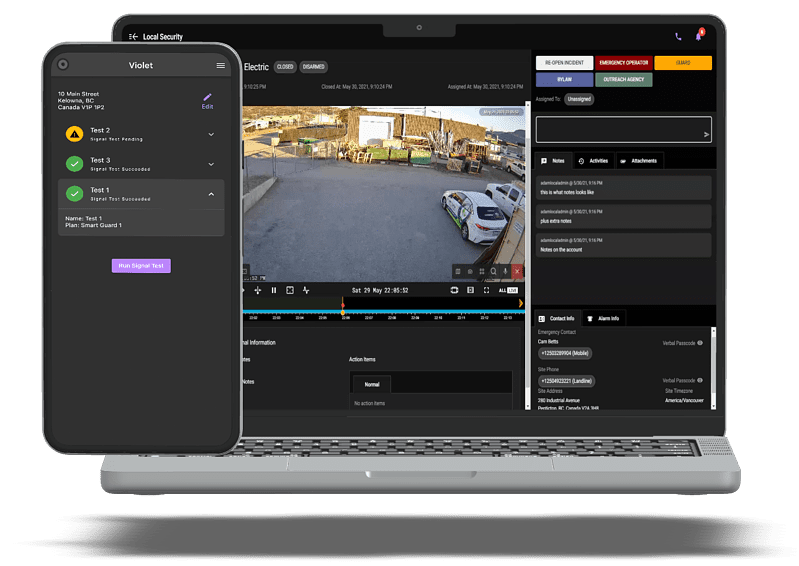The image size is (799, 566).
Task: Click the incident panel vertical scrollbar
Action: (x=527, y=255)
